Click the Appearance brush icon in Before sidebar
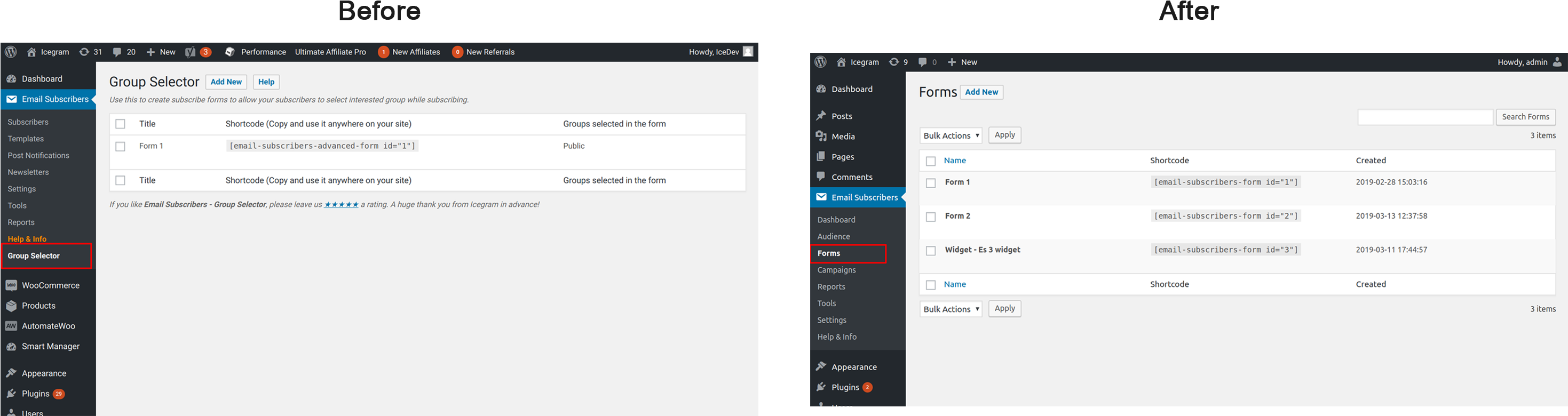Image resolution: width=1568 pixels, height=416 pixels. click(x=11, y=373)
